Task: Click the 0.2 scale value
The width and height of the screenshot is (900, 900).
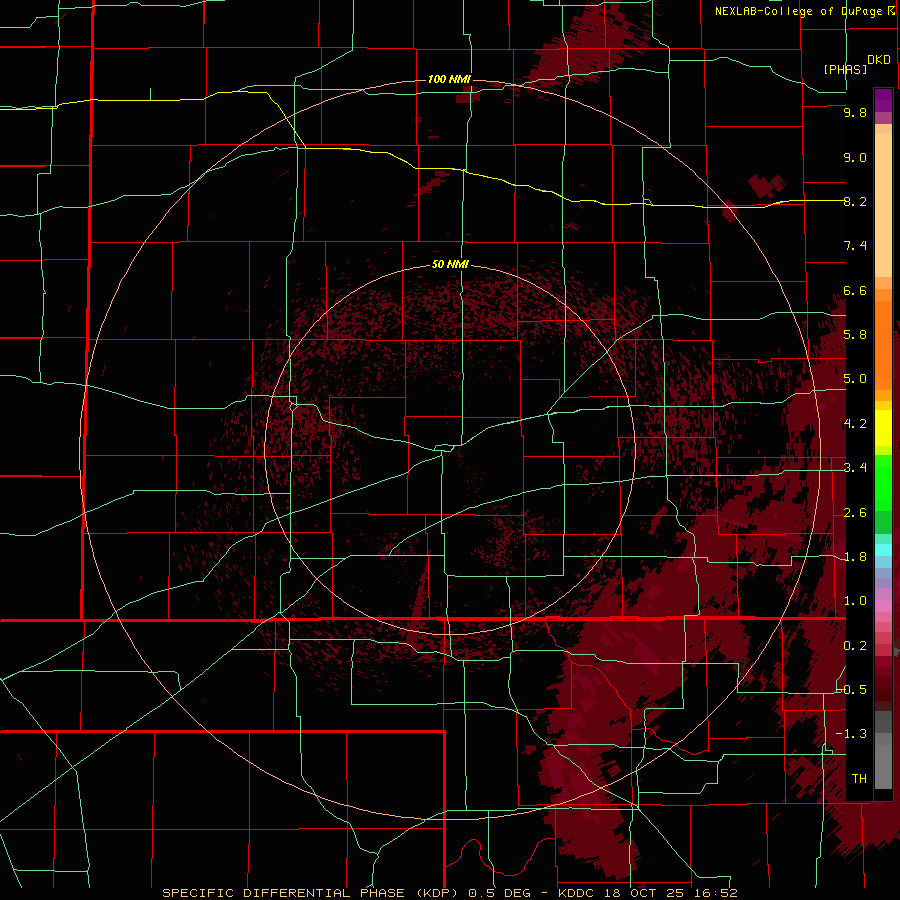Action: (855, 646)
